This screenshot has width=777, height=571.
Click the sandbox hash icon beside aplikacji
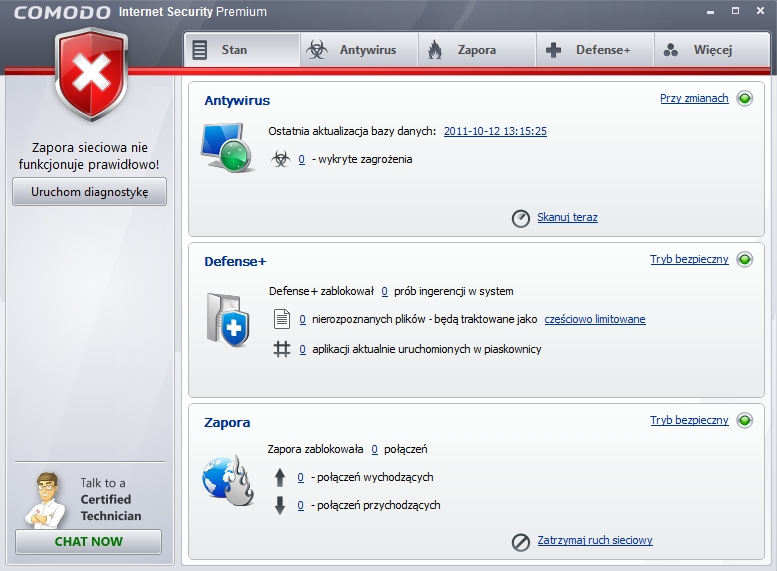(x=281, y=349)
